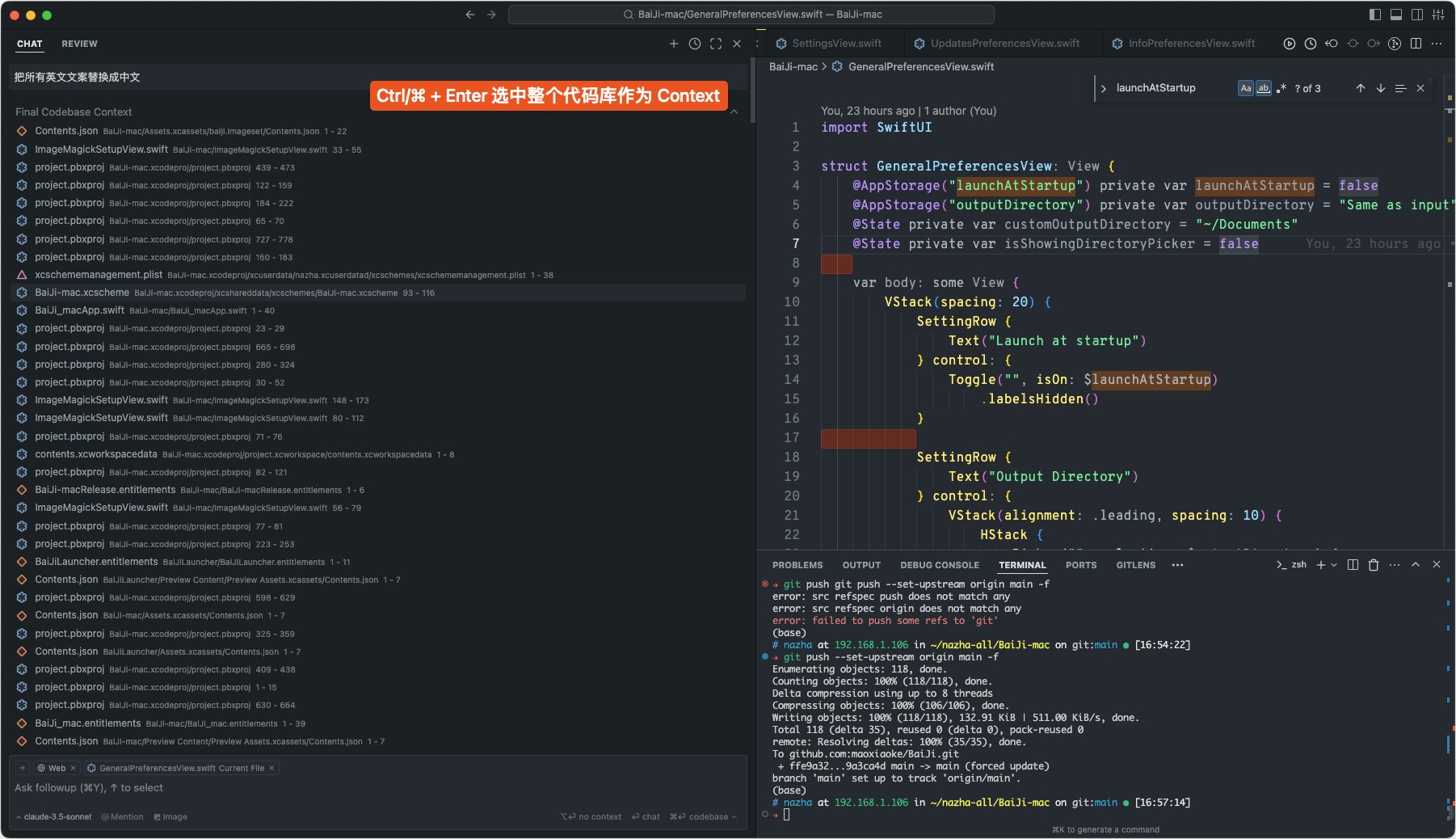The height and width of the screenshot is (839, 1456).
Task: Switch to the OUTPUT panel tab
Action: 861,565
